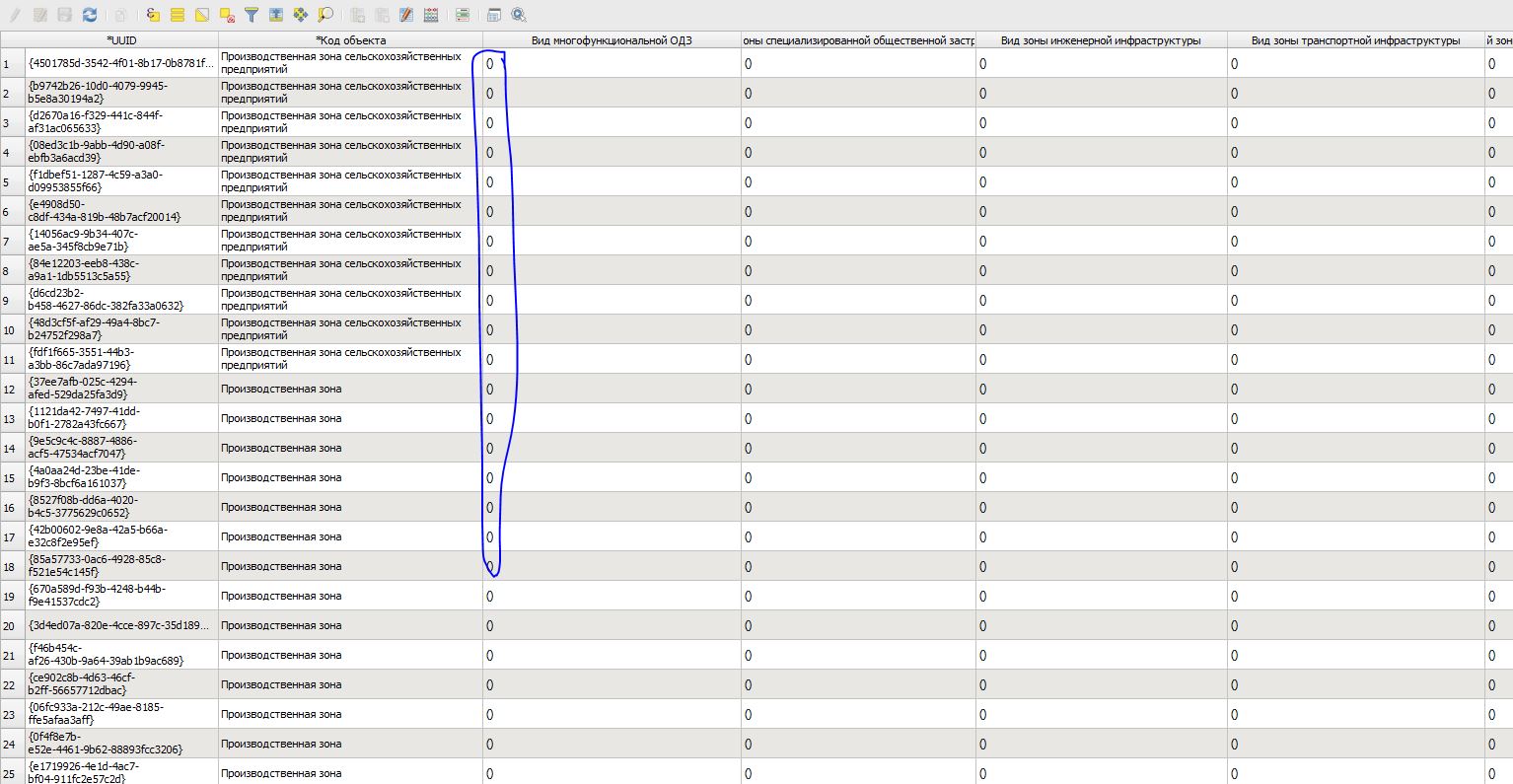Click the table-with-pencil toolbar icon
This screenshot has width=1513, height=784.
coord(406,15)
